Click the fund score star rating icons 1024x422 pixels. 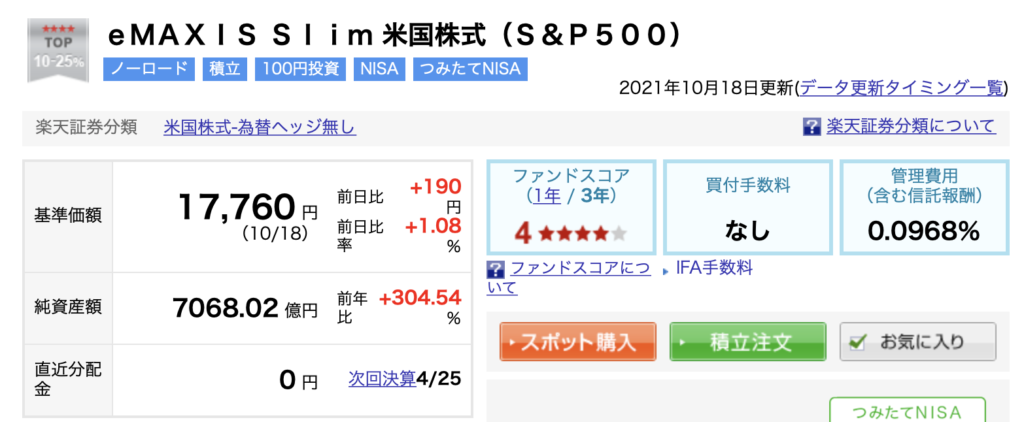pos(583,233)
